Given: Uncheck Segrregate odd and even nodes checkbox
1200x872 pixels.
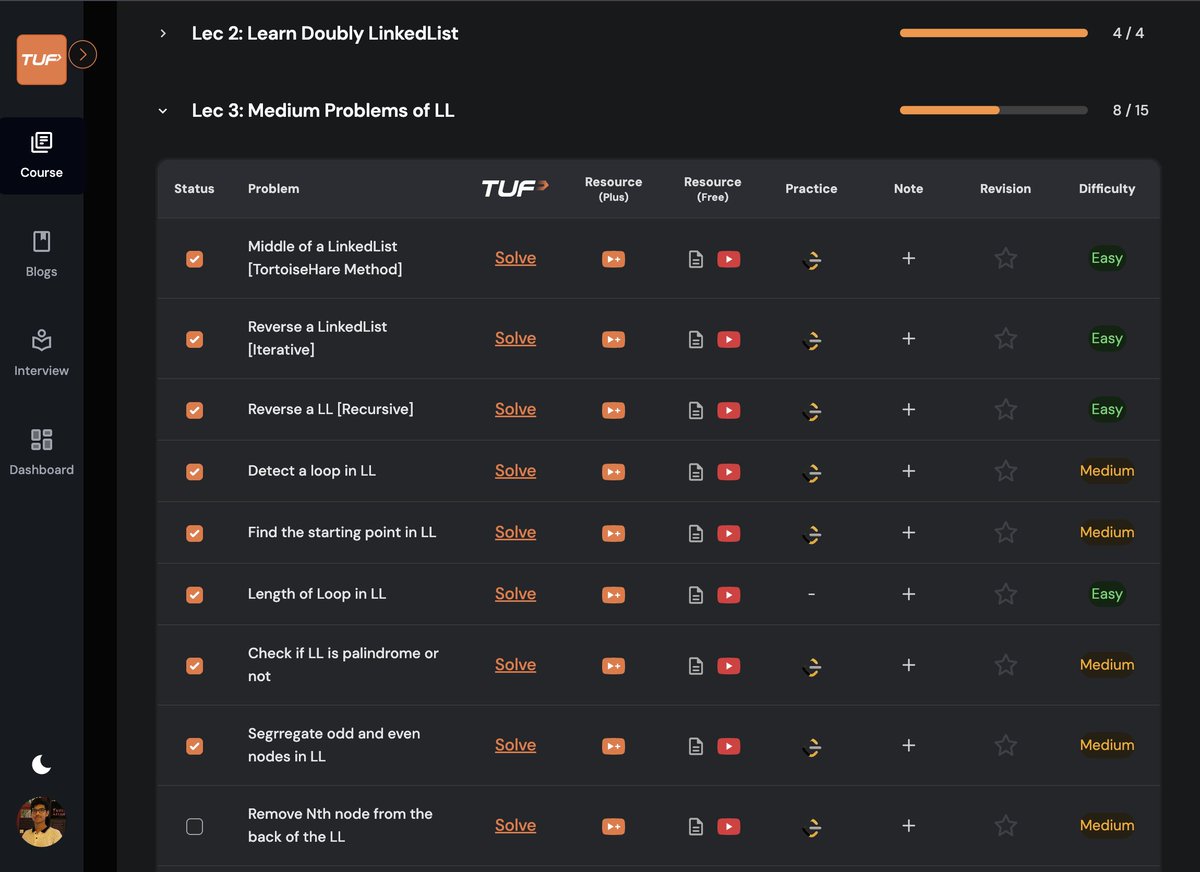Looking at the screenshot, I should point(195,745).
